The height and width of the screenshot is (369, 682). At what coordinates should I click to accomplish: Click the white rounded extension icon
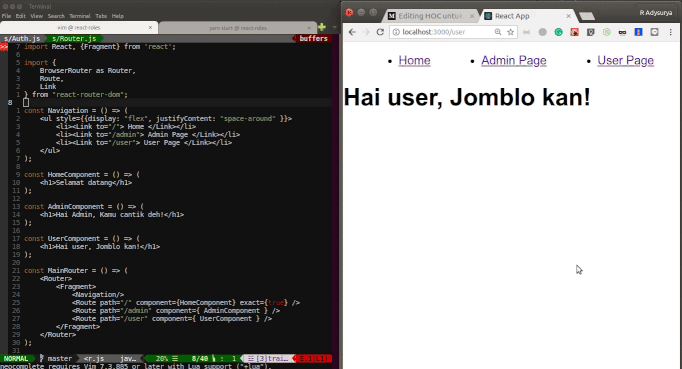654,32
